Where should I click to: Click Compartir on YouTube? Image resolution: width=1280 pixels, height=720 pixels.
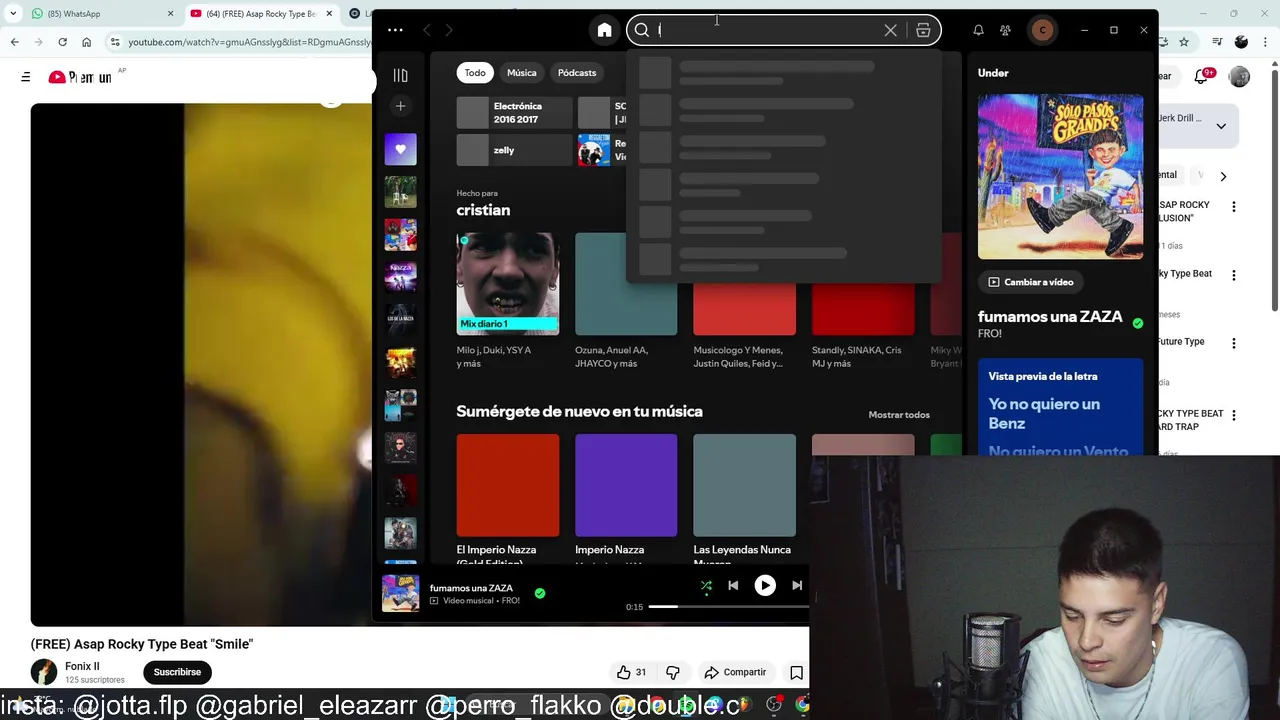tap(735, 672)
